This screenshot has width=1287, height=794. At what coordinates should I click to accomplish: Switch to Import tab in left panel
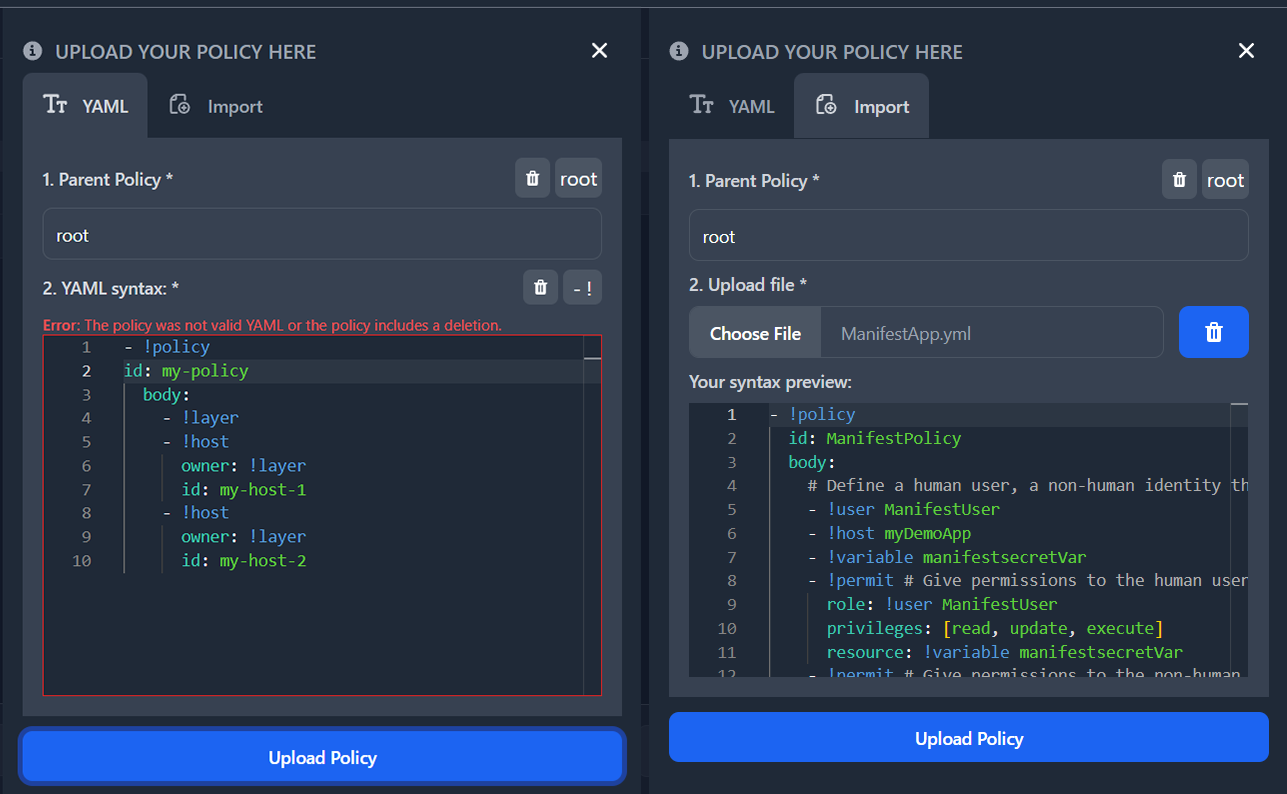(x=216, y=106)
